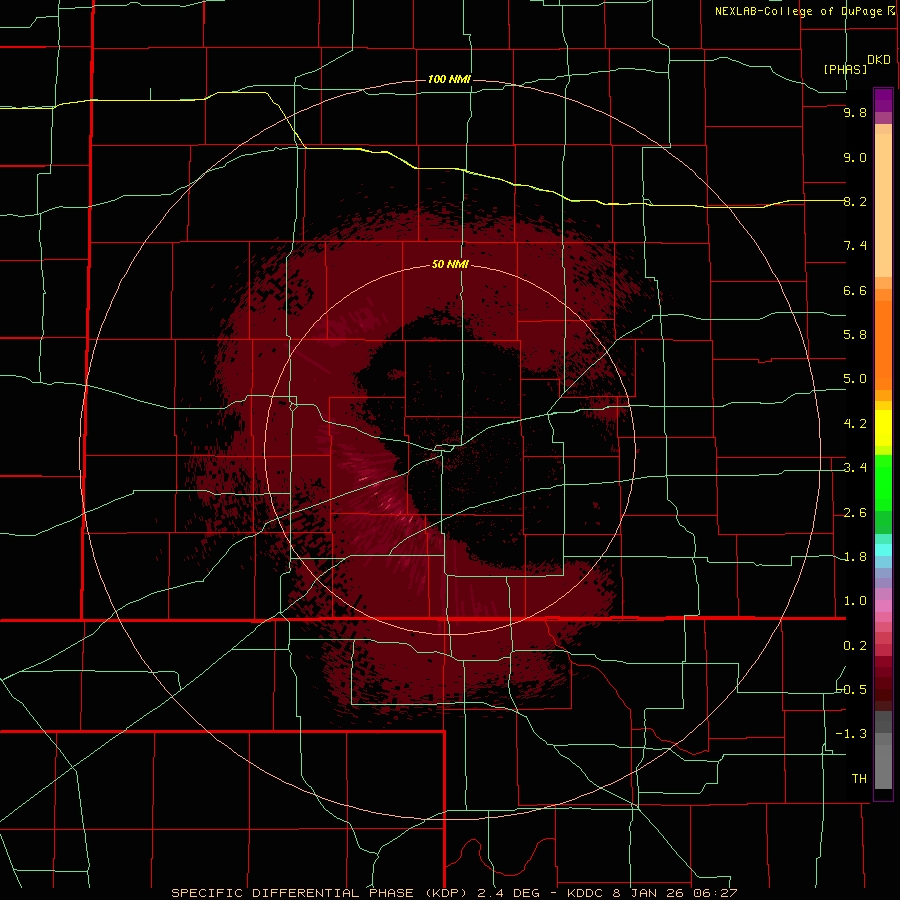This screenshot has height=900, width=900.
Task: Click the 50 NMI range ring label
Action: coord(450,264)
